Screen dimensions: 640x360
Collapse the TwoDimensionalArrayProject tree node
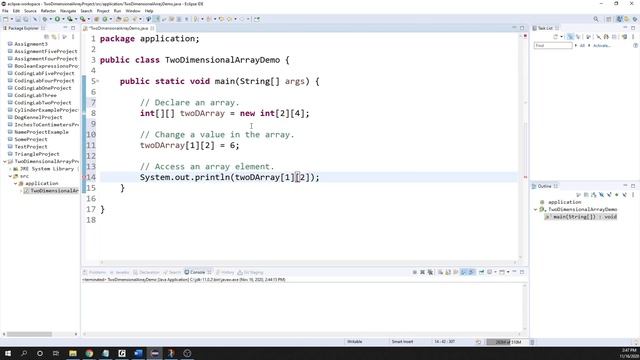(4, 162)
